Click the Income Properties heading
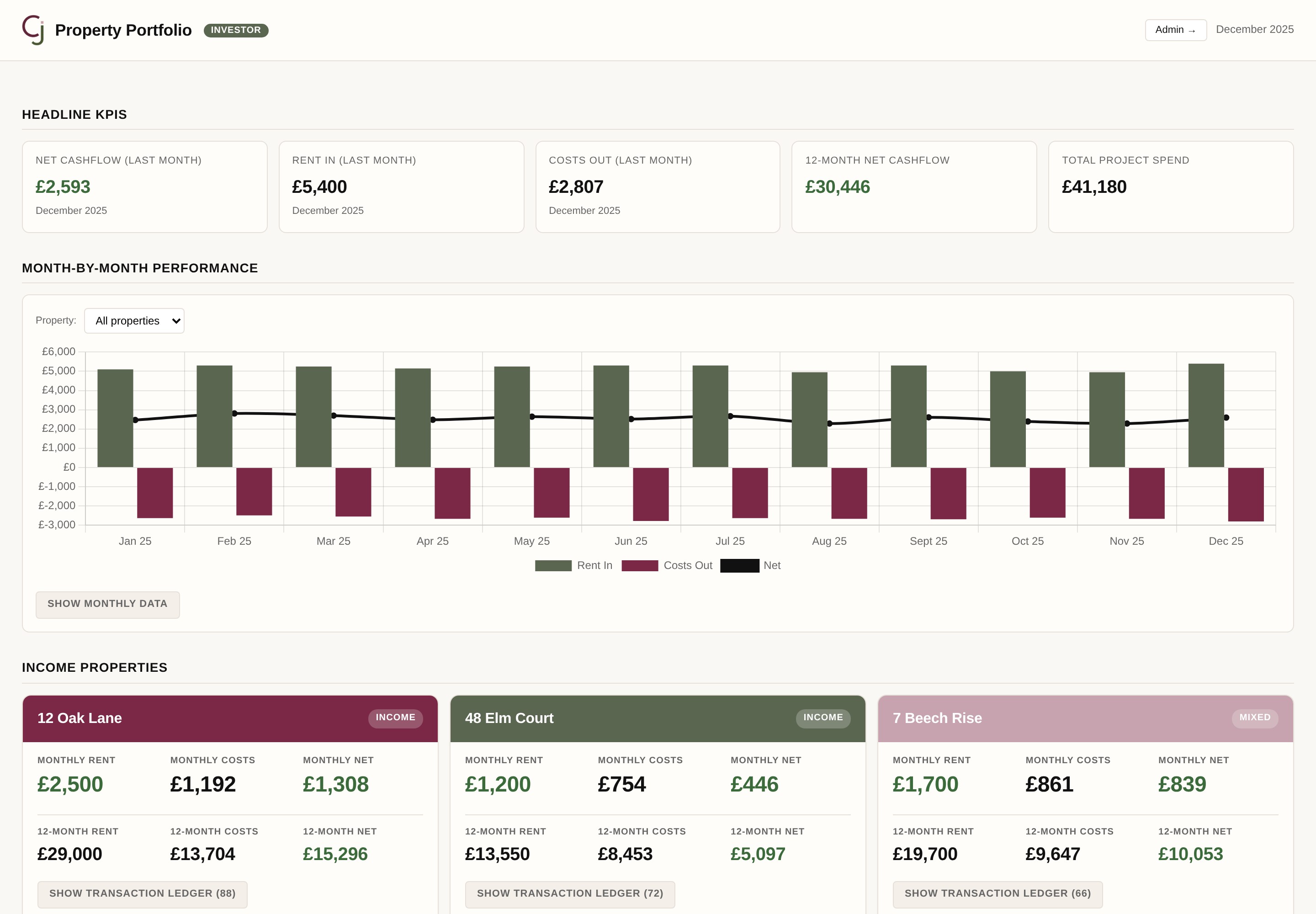Viewport: 1316px width, 914px height. point(95,668)
